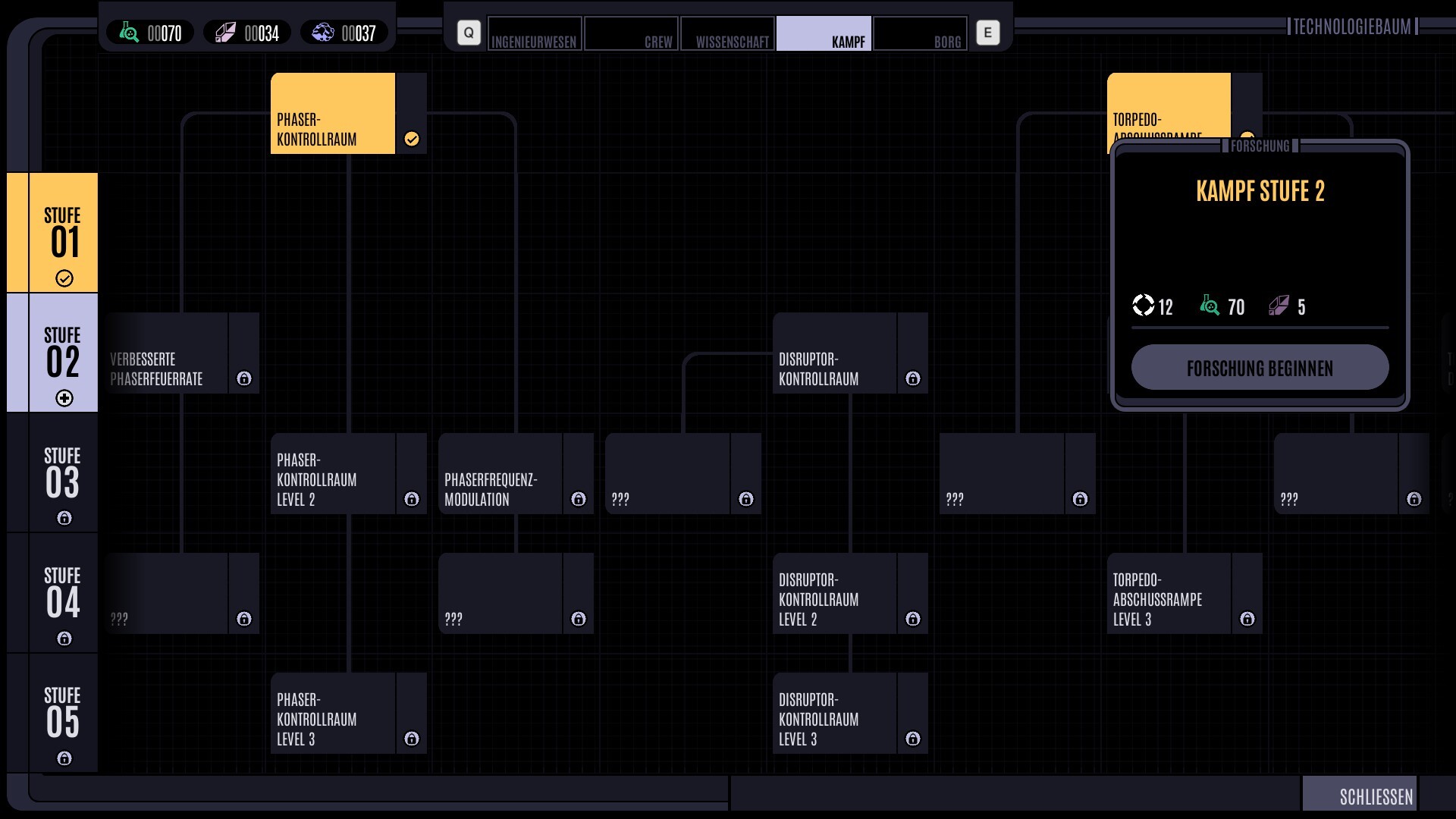This screenshot has height=819, width=1456.
Task: Click lock icon under Stufe 04
Action: pyautogui.click(x=64, y=639)
